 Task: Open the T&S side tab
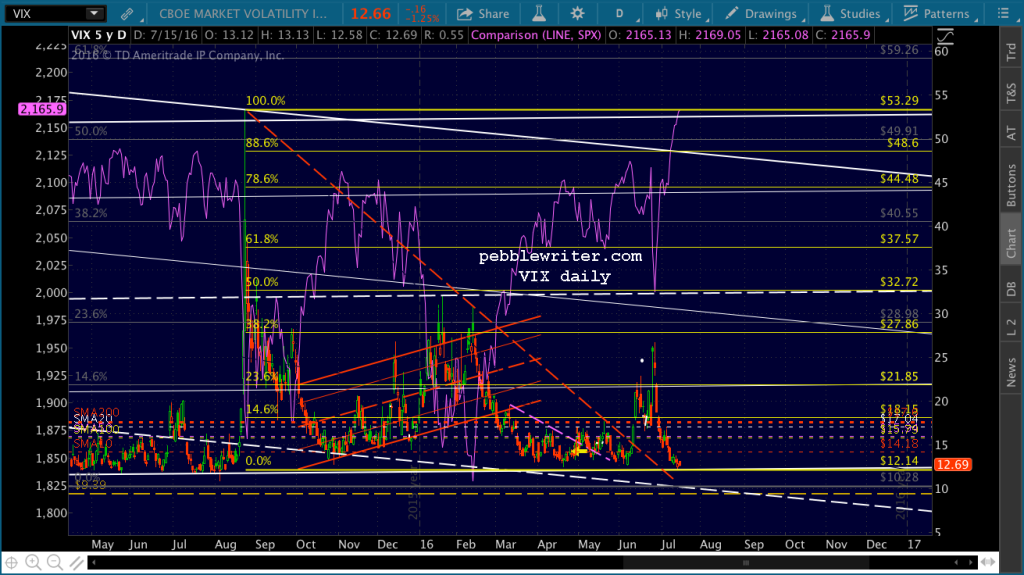[x=1011, y=93]
